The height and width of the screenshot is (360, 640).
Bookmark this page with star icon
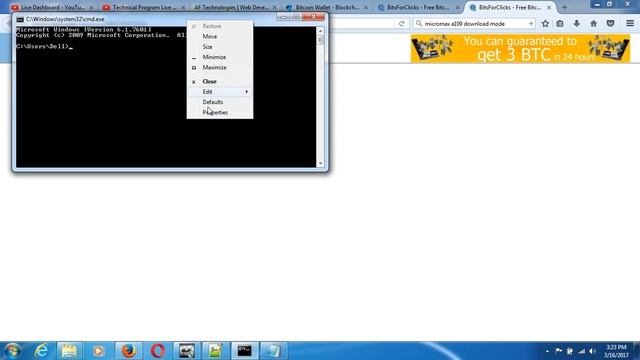point(545,24)
